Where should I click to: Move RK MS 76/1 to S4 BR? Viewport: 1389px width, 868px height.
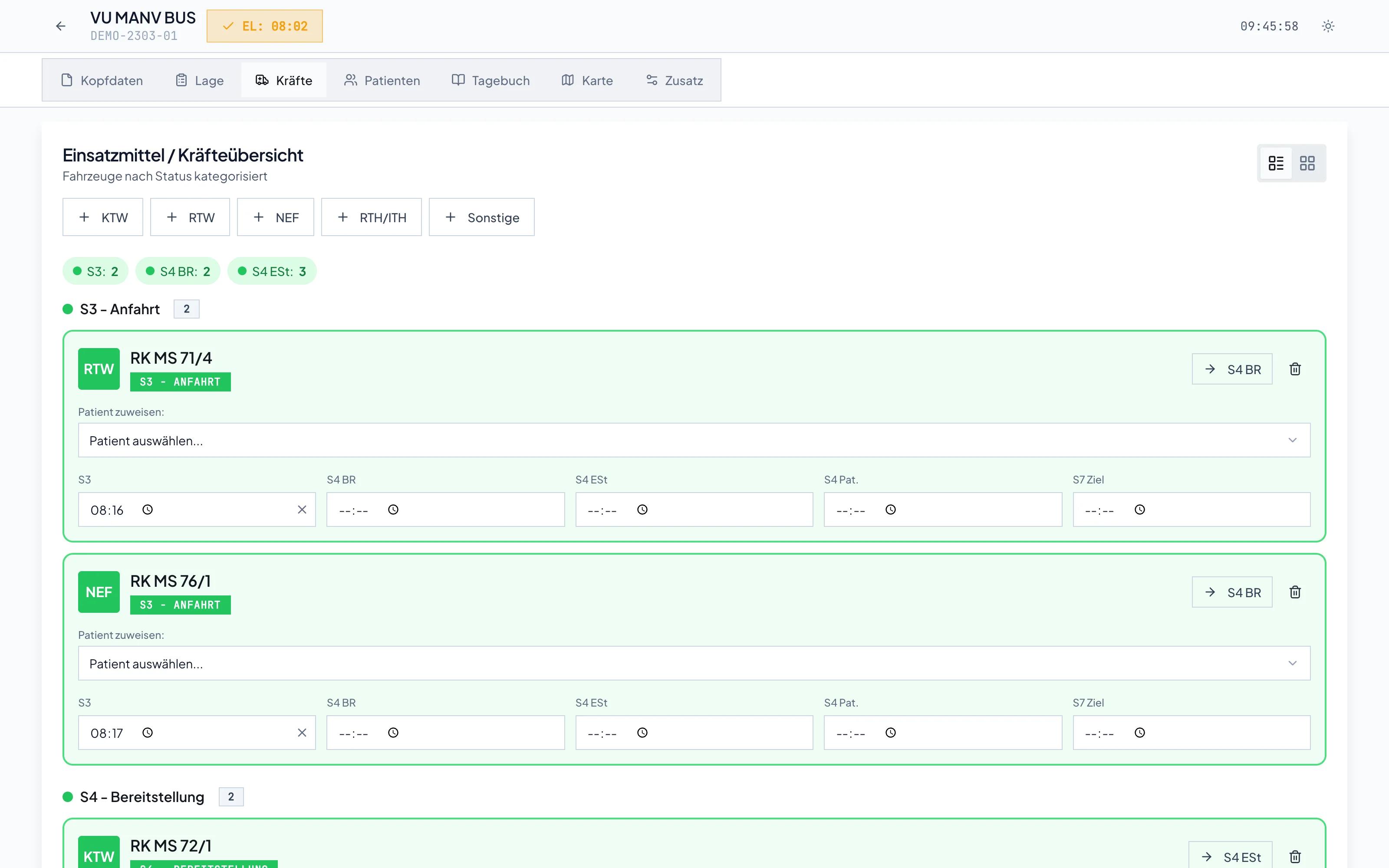pos(1232,592)
